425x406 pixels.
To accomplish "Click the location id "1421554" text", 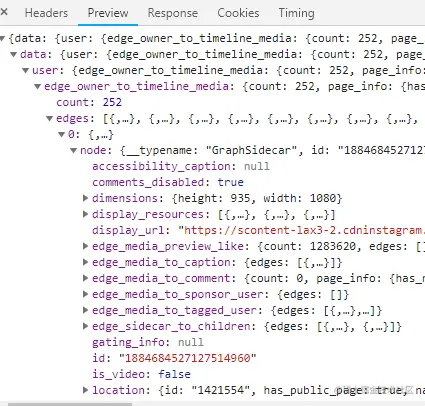I will pyautogui.click(x=221, y=390).
